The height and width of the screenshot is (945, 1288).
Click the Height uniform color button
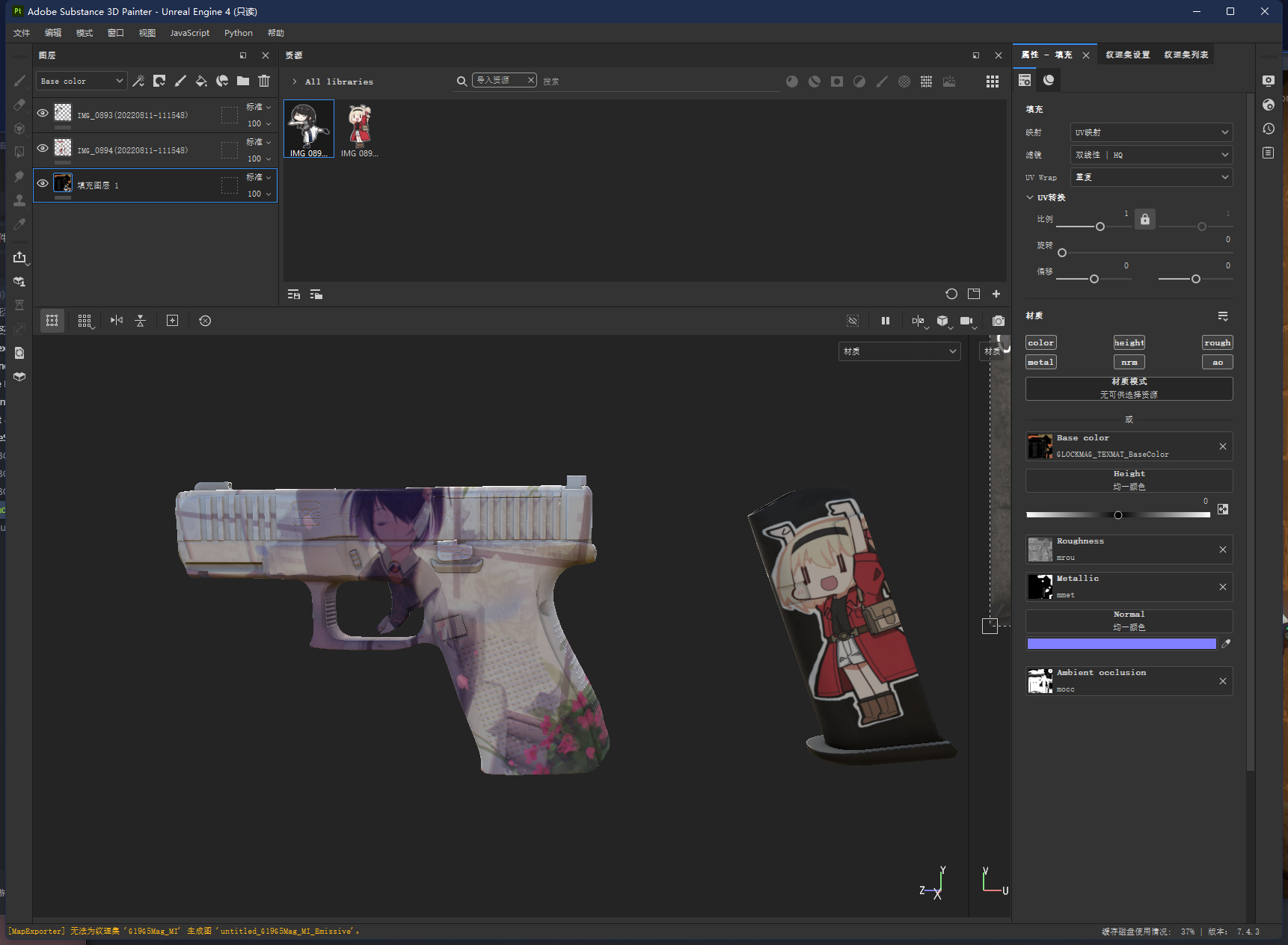pyautogui.click(x=1129, y=480)
